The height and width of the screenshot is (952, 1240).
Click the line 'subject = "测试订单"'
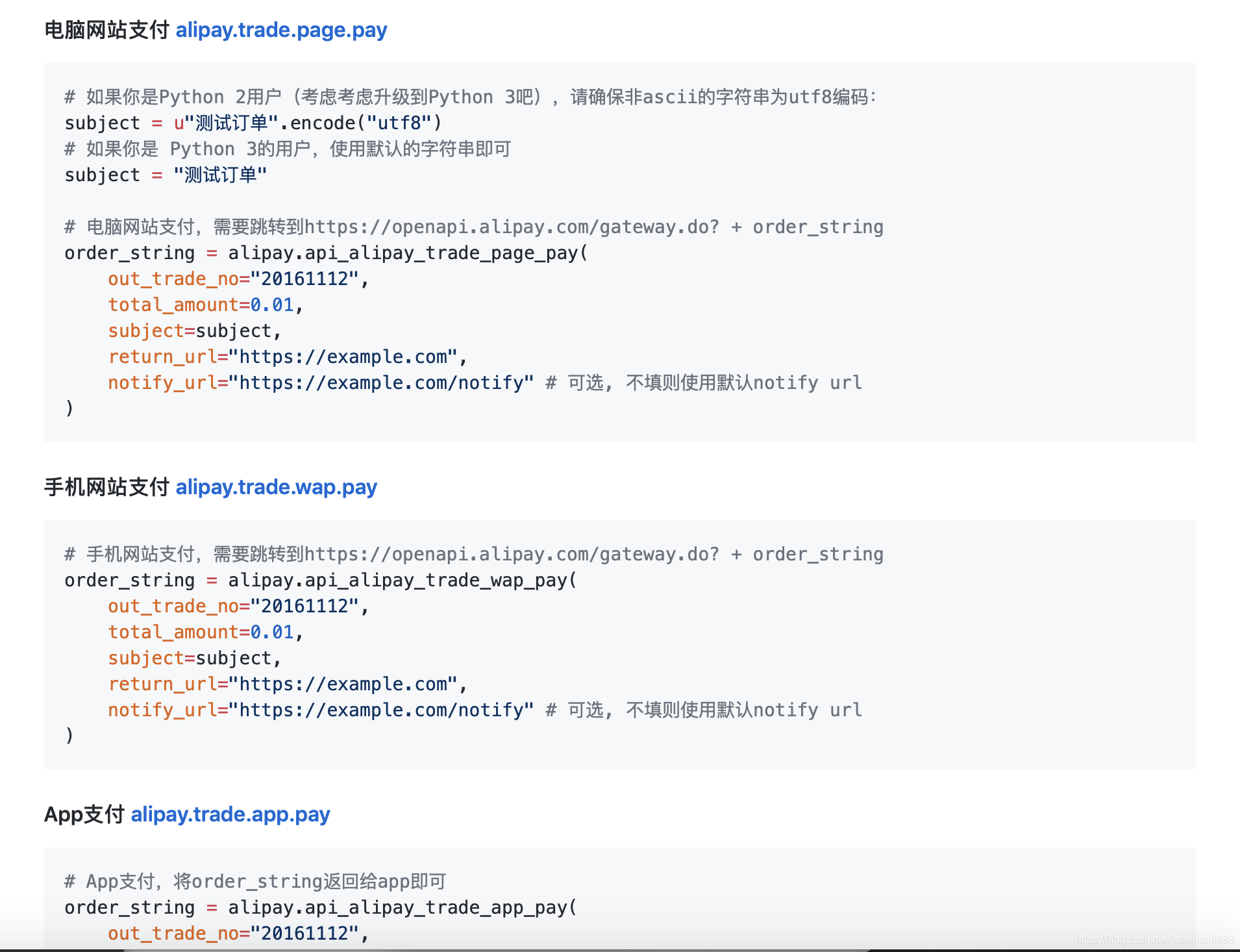click(166, 175)
